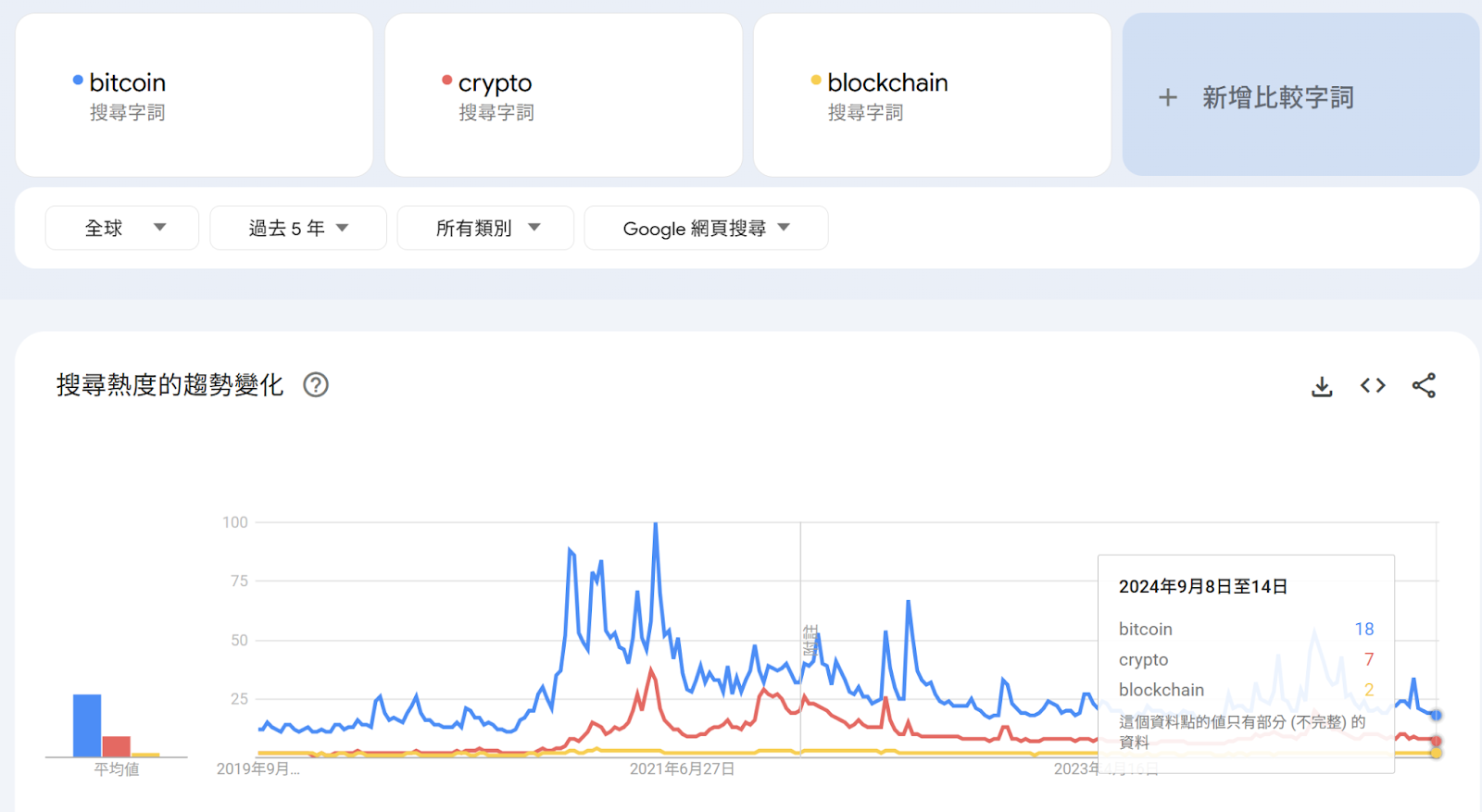Viewport: 1482px width, 812px height.
Task: Open the 過去 5 年 time range dropdown
Action: 298,228
